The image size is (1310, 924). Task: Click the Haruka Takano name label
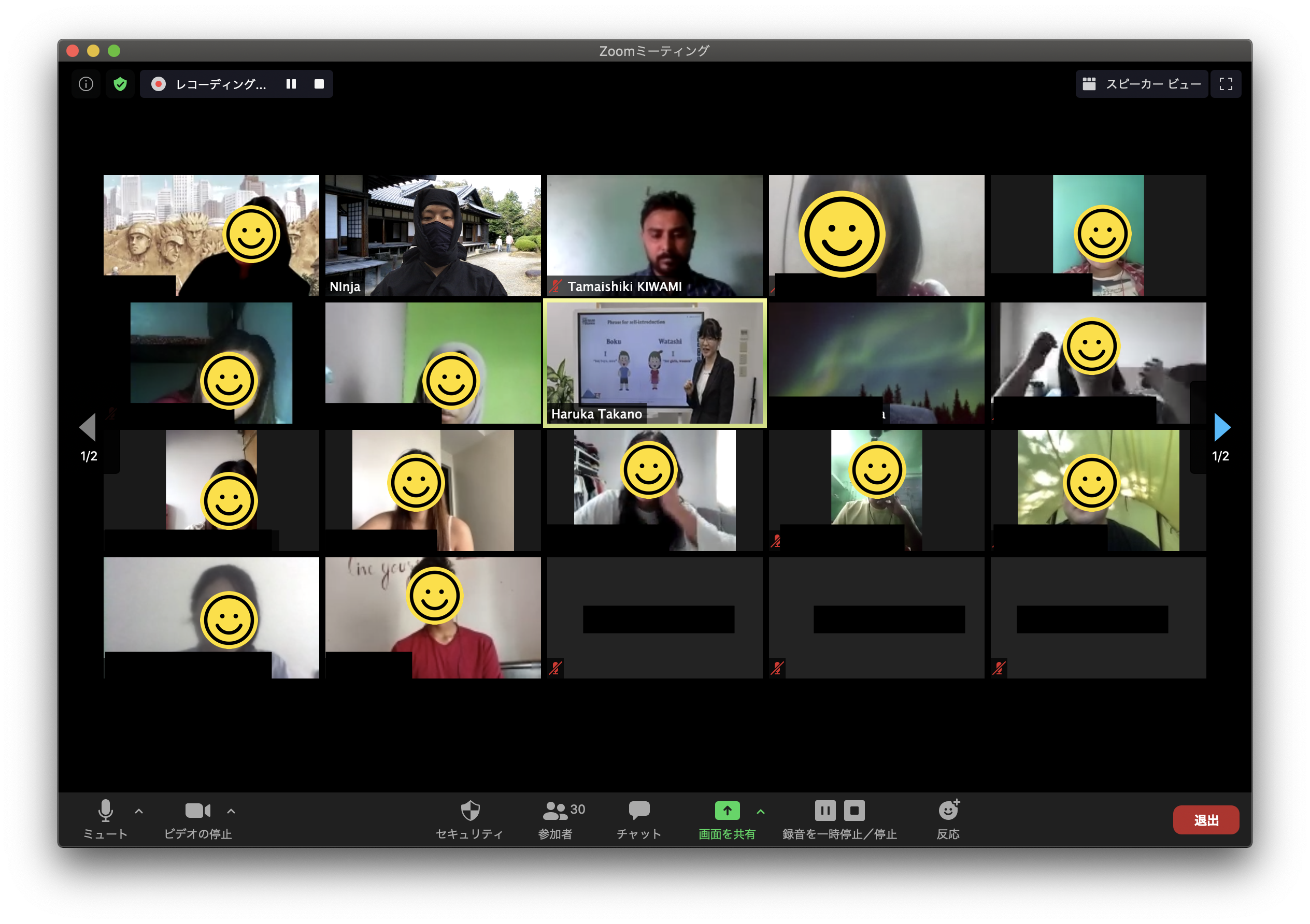pyautogui.click(x=596, y=413)
